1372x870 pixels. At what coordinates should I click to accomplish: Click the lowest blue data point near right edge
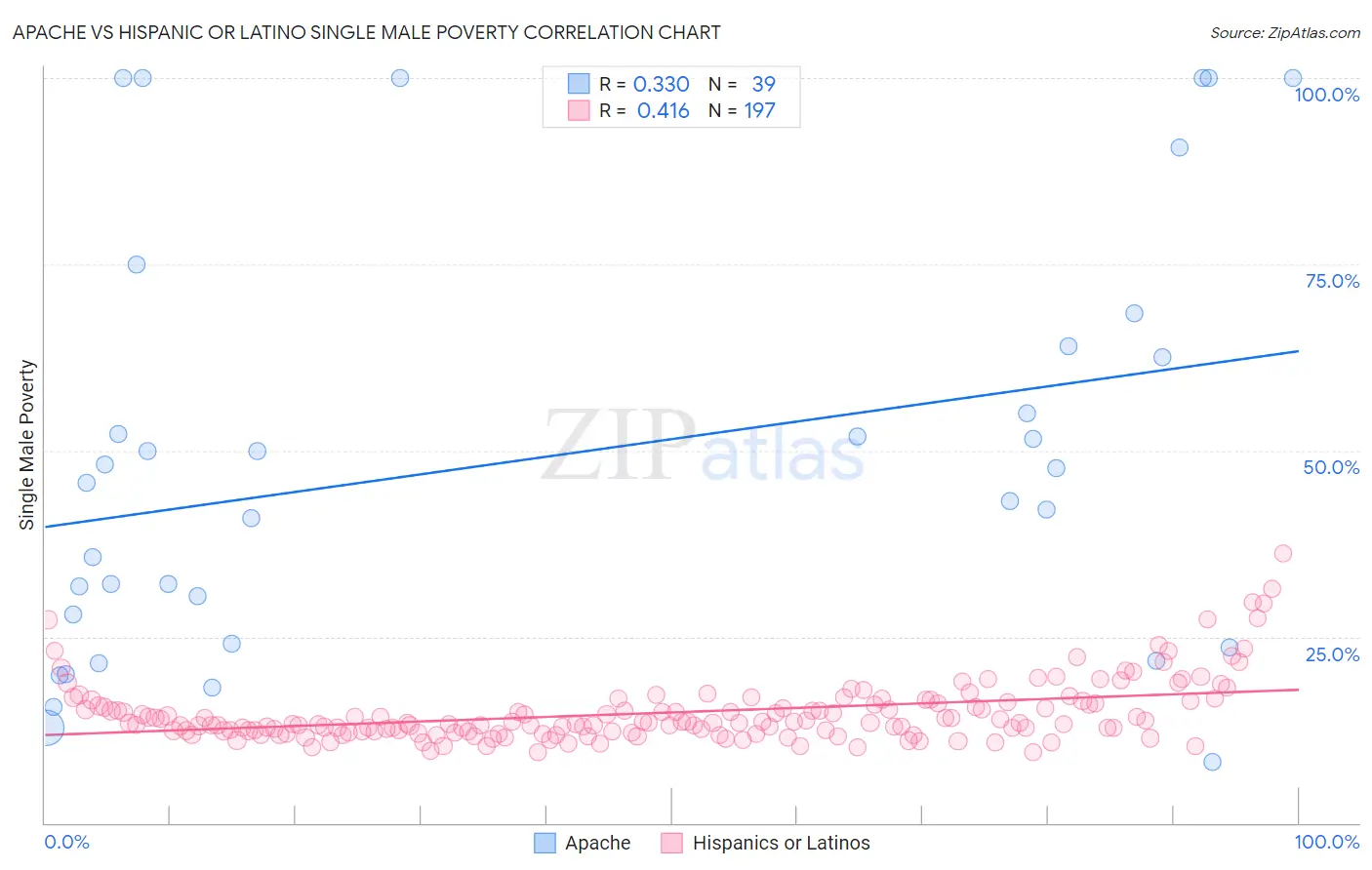click(x=1212, y=762)
